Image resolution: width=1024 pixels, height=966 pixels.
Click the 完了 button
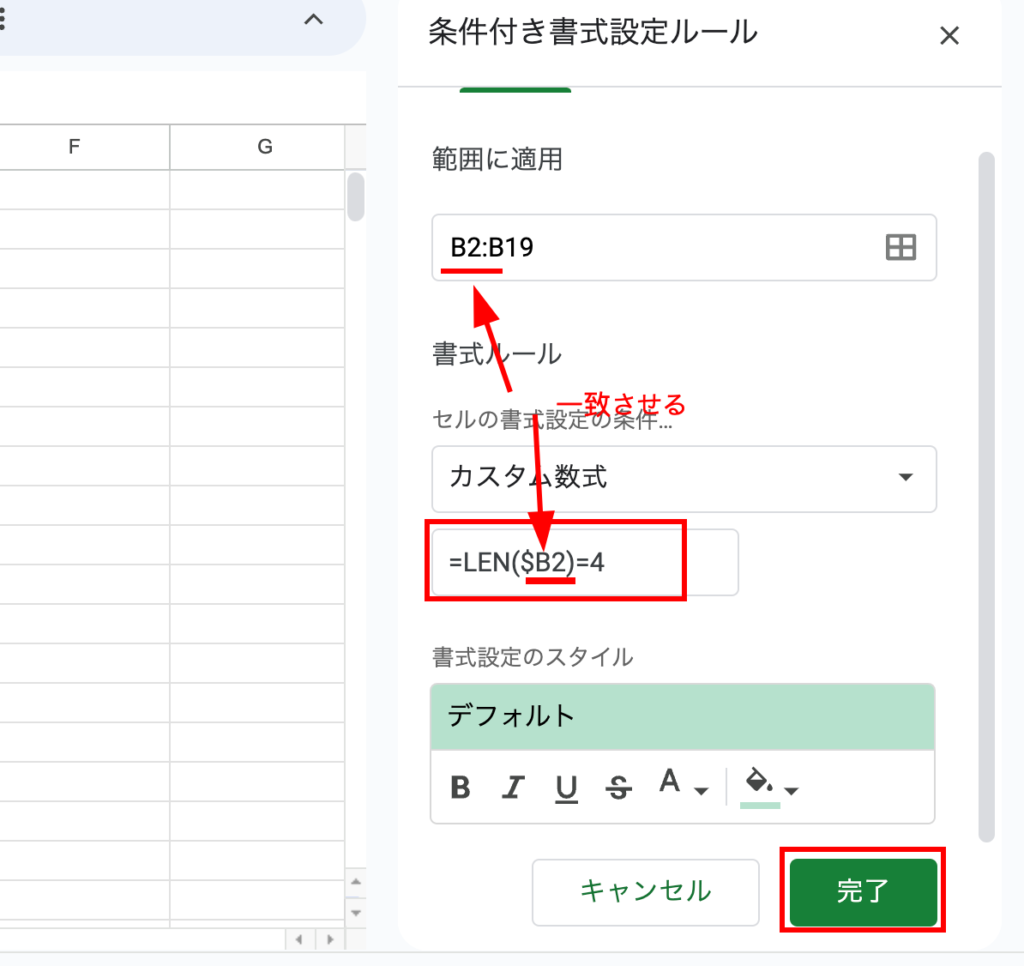point(863,892)
